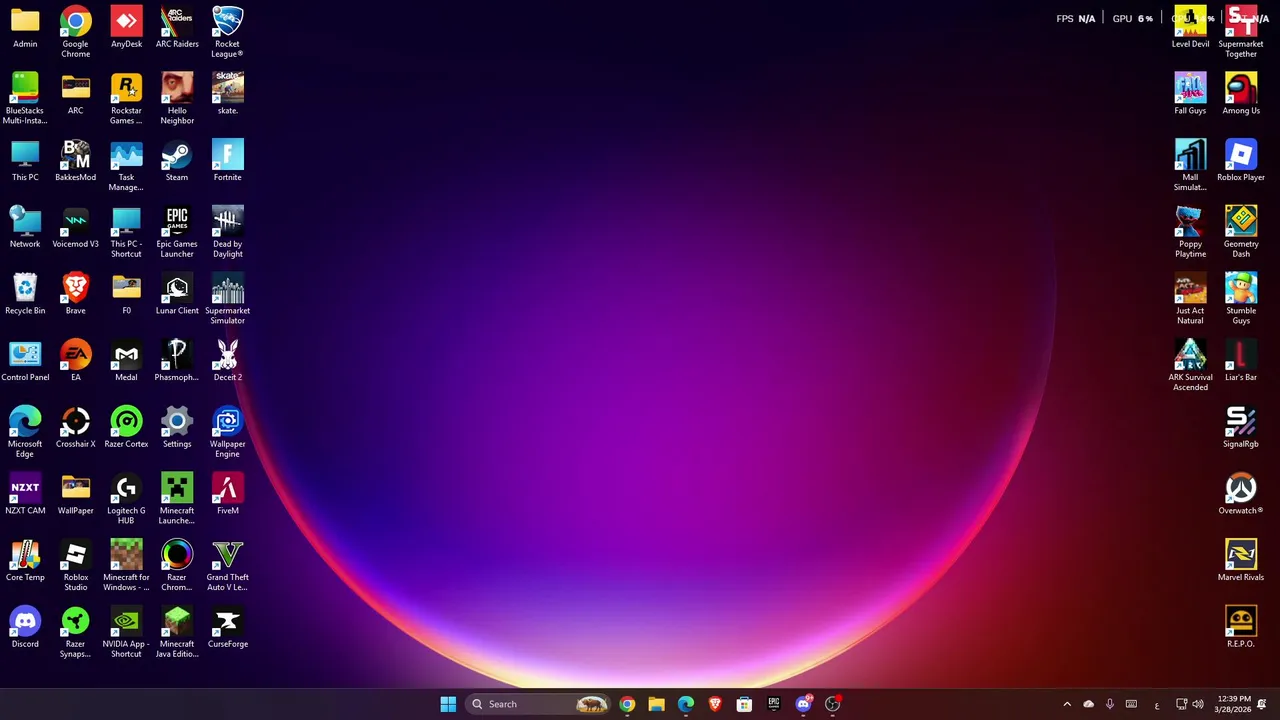This screenshot has height=720, width=1280.
Task: Select the Deceit 2 icon
Action: point(227,355)
